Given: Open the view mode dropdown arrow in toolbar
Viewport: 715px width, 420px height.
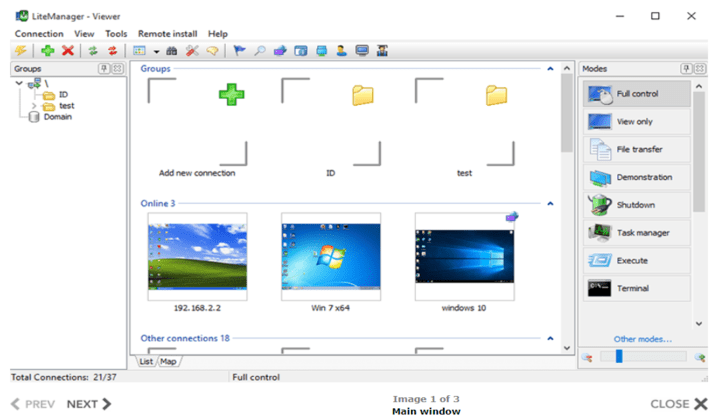Looking at the screenshot, I should pos(156,52).
